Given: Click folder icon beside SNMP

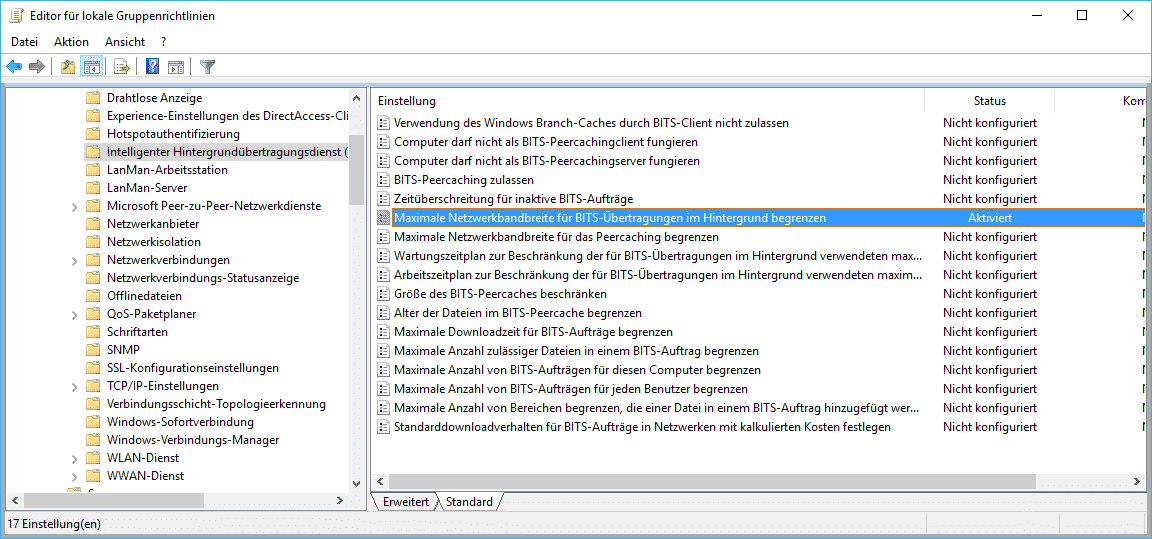Looking at the screenshot, I should 93,350.
